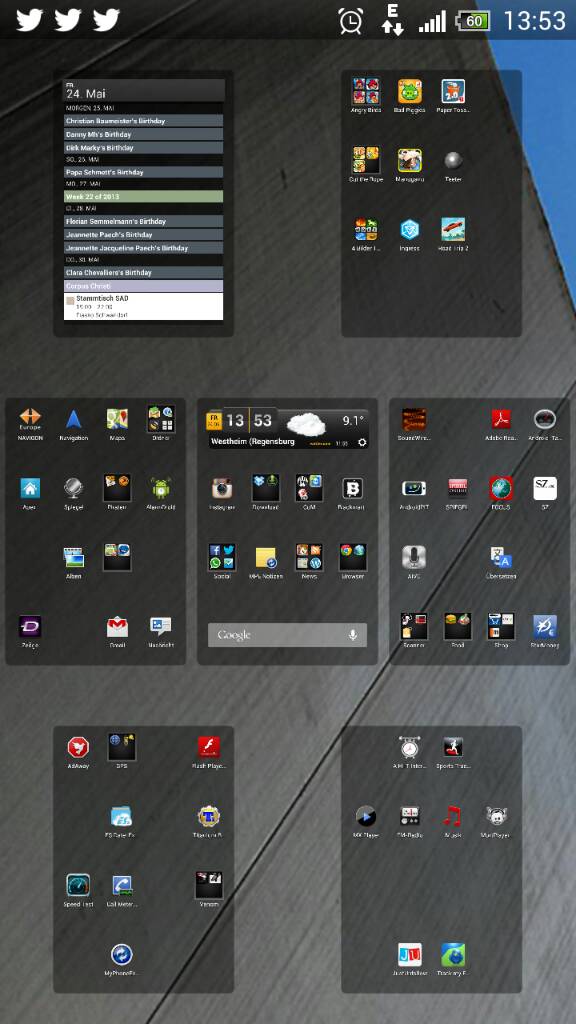Open the Spiegel mirror app
The width and height of the screenshot is (576, 1024).
pos(73,488)
